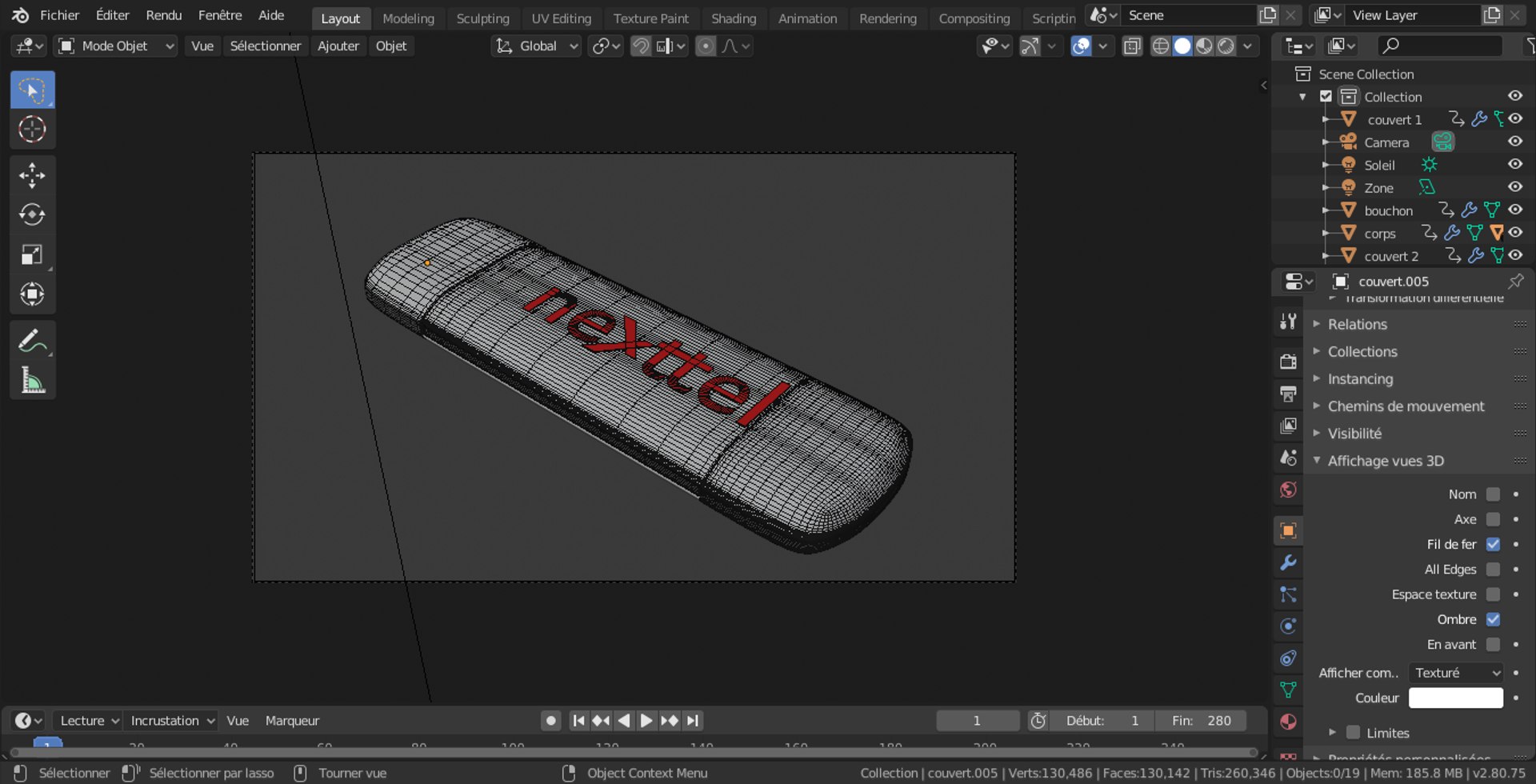This screenshot has height=784, width=1536.
Task: Switch to wireframe viewport shading
Action: tap(1161, 46)
